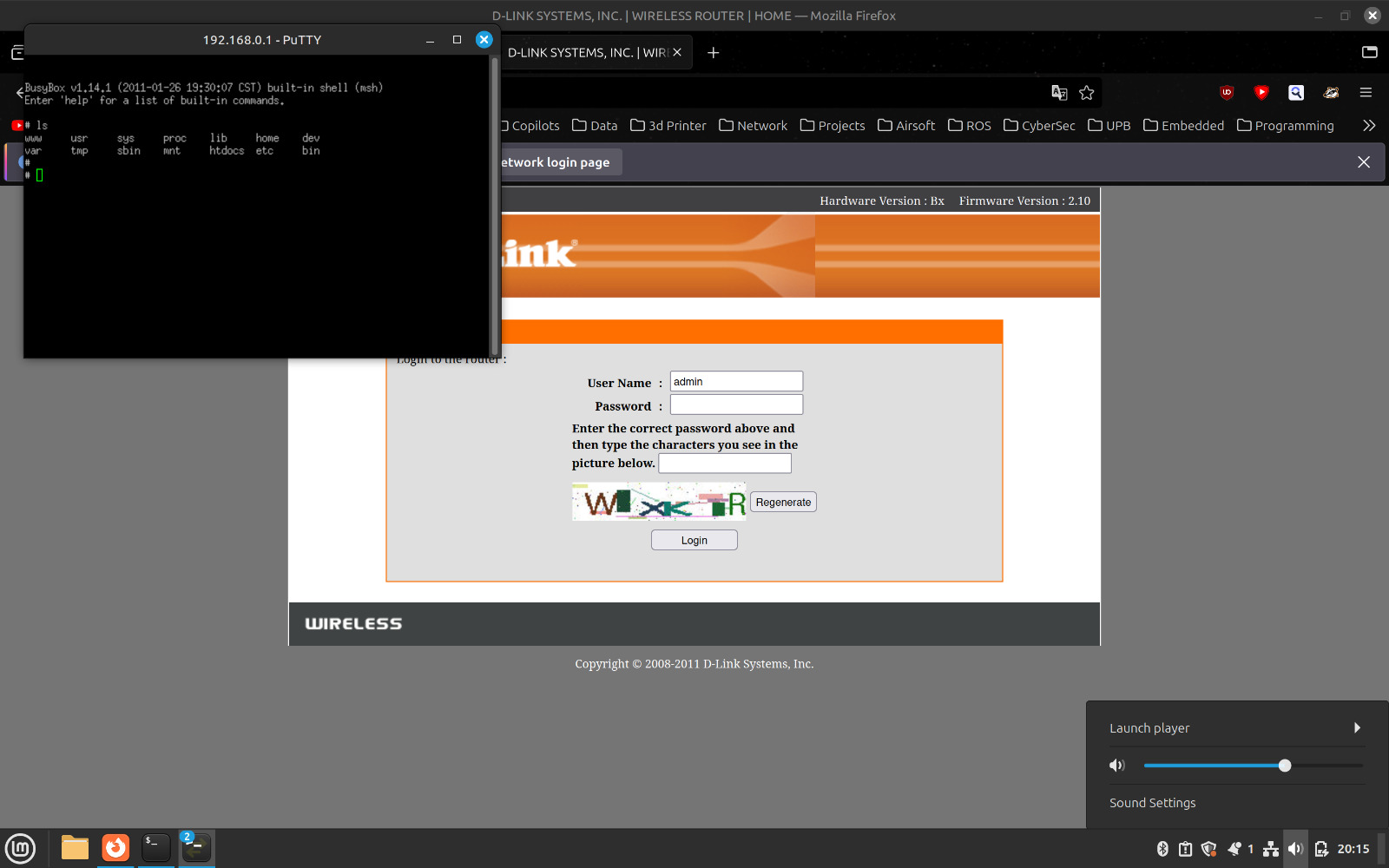Click the red YouTube shield extension icon
1389x868 pixels.
coord(1261,92)
